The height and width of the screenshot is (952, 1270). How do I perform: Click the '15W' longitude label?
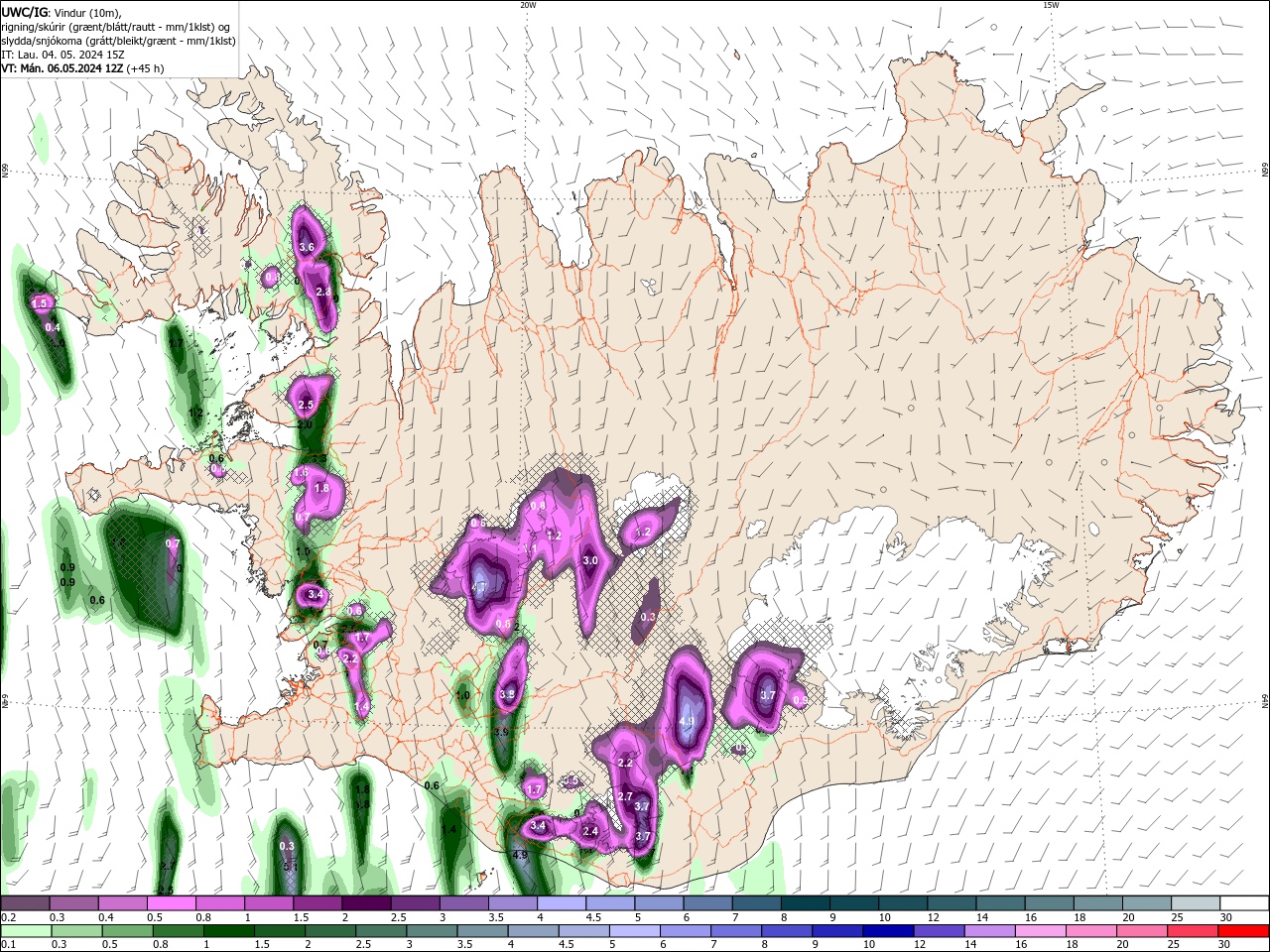pyautogui.click(x=1051, y=5)
